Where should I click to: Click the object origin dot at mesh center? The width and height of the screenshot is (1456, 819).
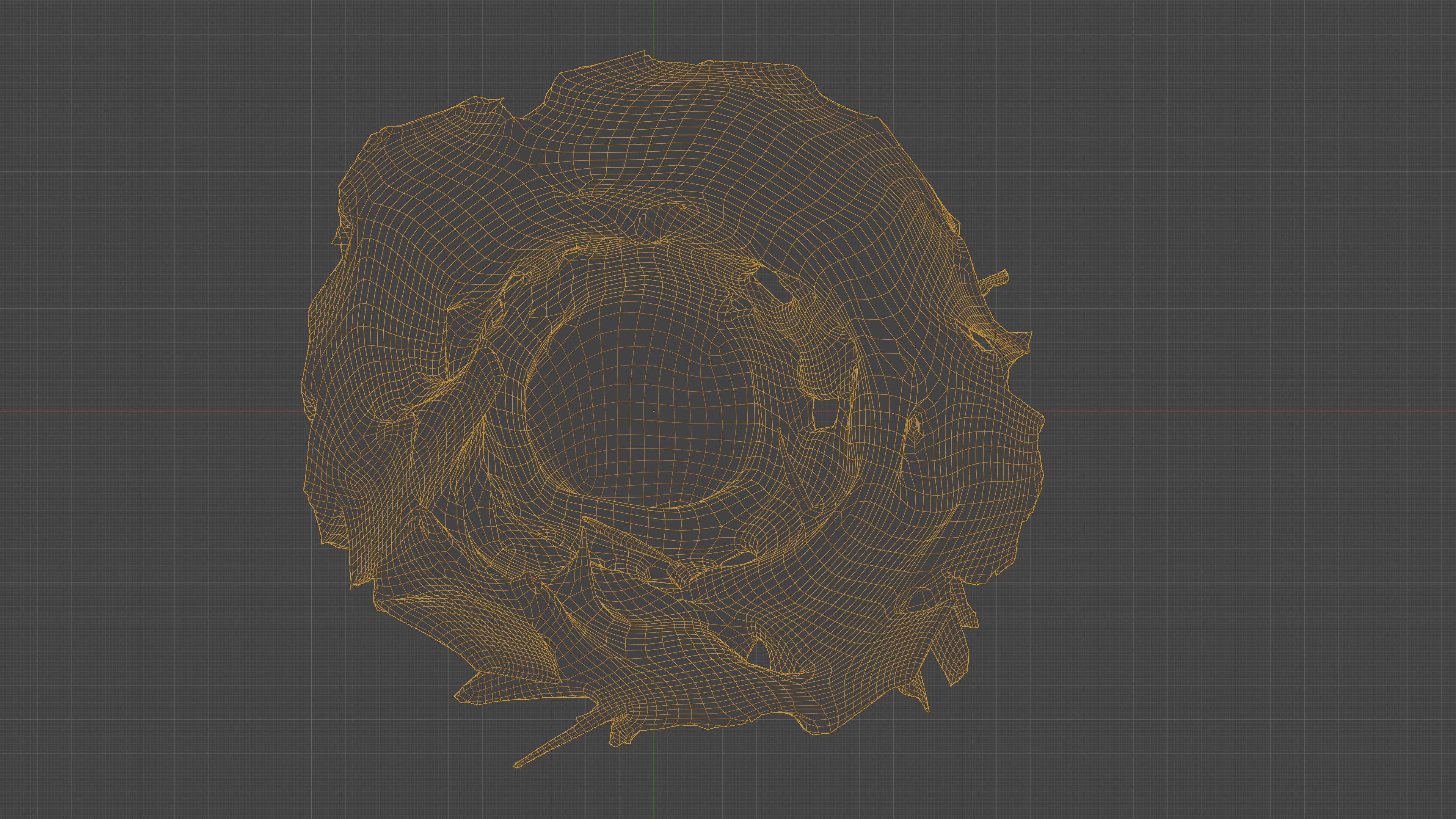[654, 411]
